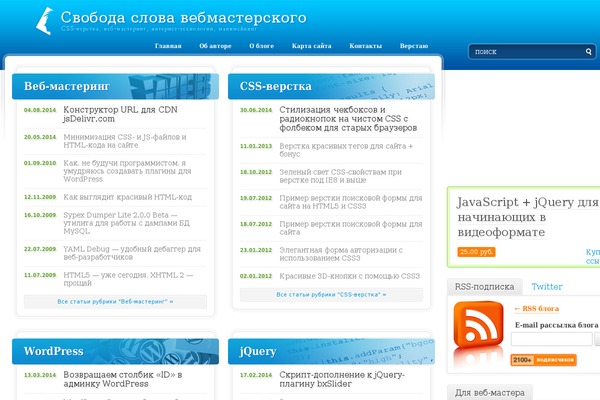Open the Главная menu item
Viewport: 600px width, 400px height.
tap(168, 46)
